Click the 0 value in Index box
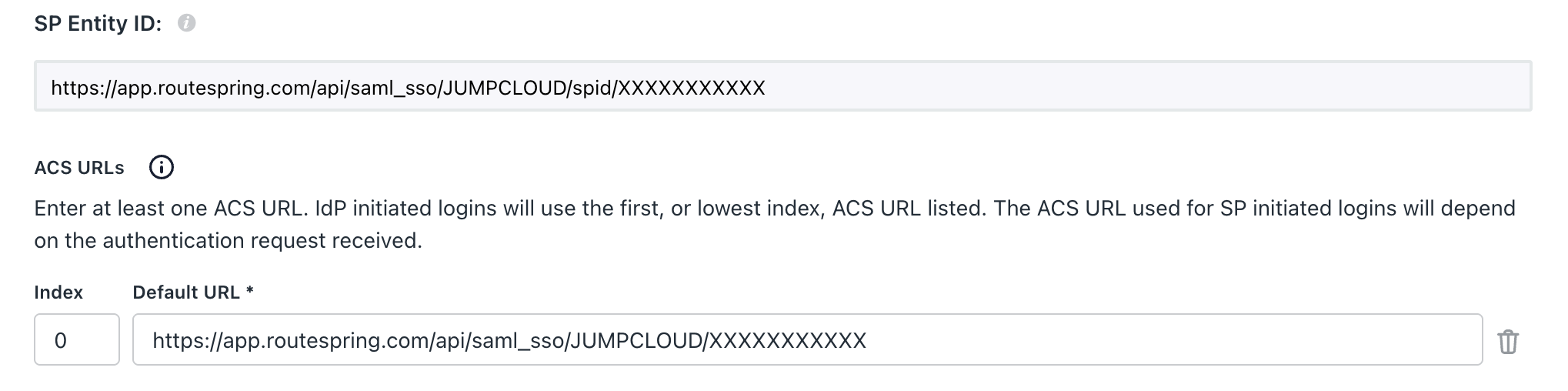1568x391 pixels. pos(61,340)
